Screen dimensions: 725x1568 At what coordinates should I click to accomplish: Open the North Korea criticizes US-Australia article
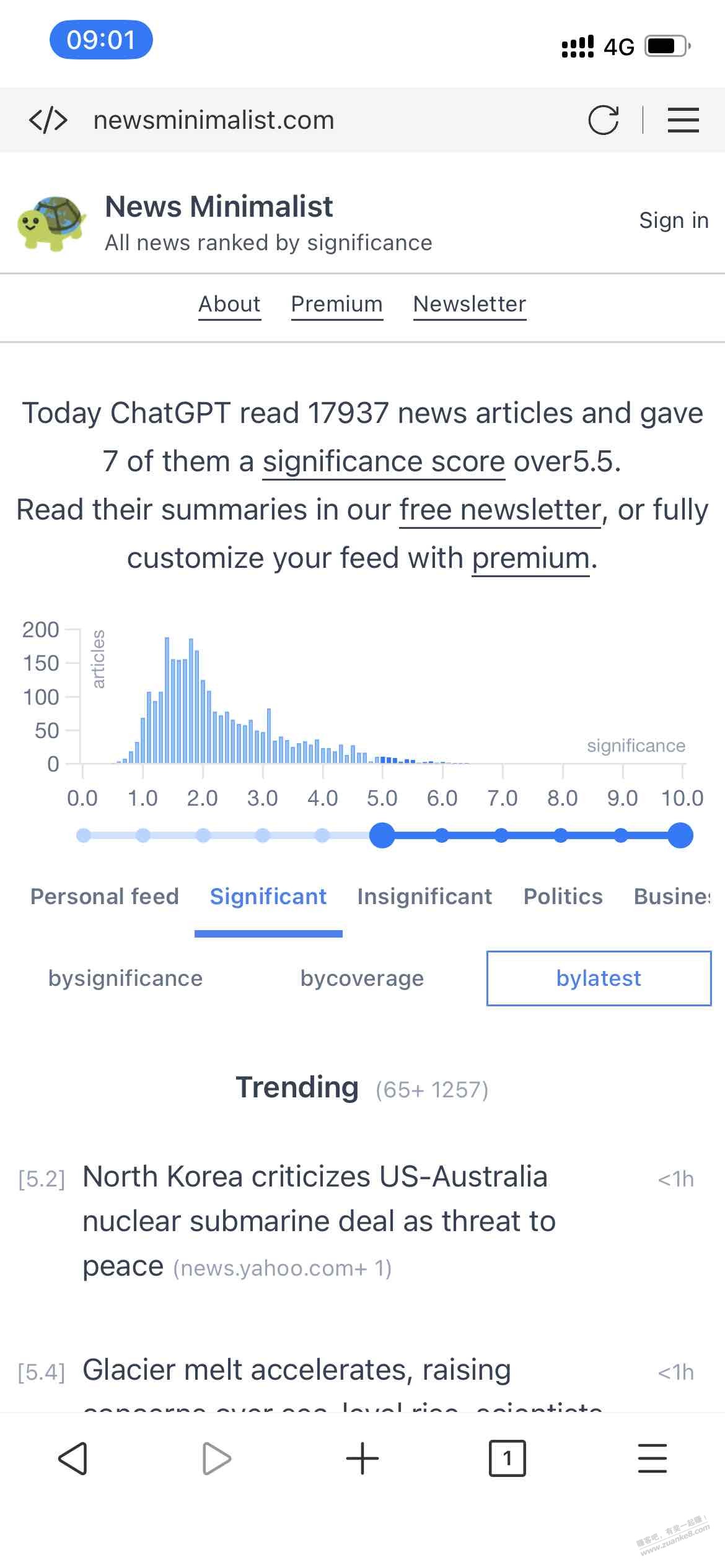click(320, 1221)
